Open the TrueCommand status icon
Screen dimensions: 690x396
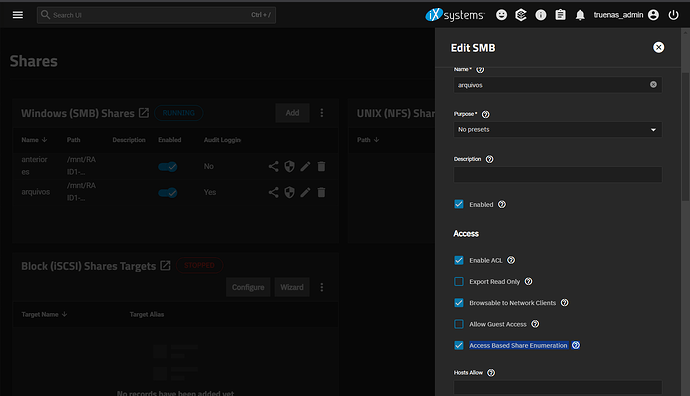point(521,15)
